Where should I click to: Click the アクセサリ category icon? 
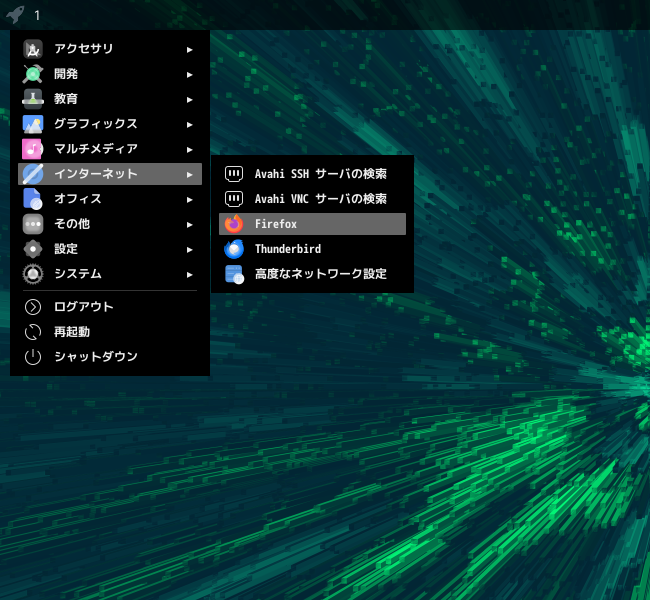tap(33, 49)
